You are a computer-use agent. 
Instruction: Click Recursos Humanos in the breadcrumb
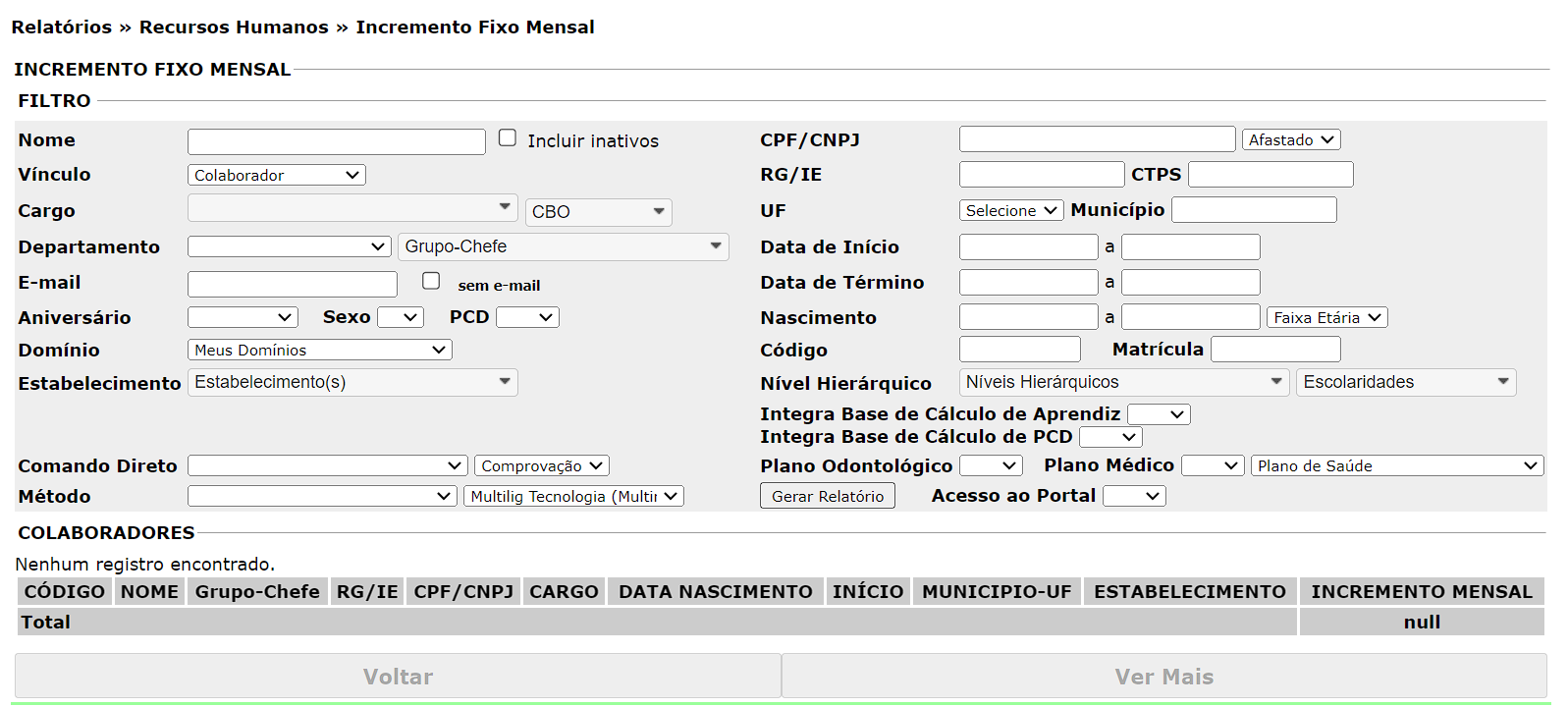pyautogui.click(x=234, y=27)
